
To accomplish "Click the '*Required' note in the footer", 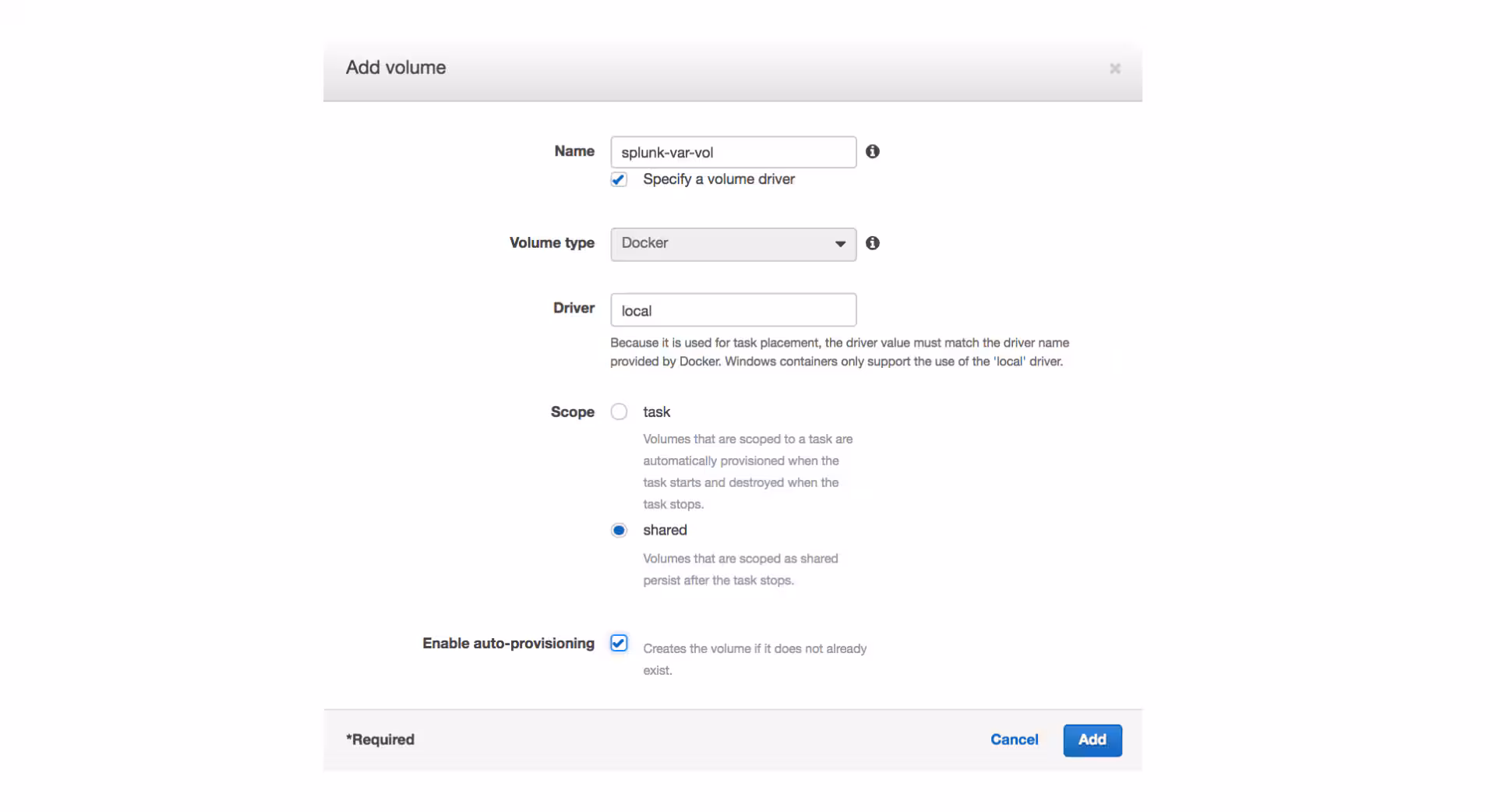I will 380,740.
